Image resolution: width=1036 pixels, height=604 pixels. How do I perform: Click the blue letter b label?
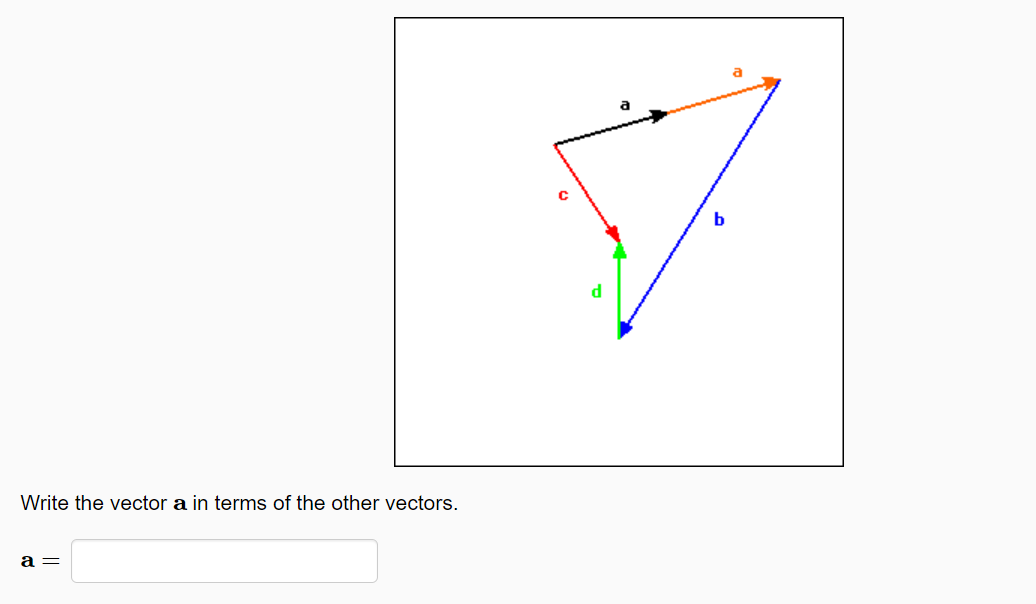pyautogui.click(x=719, y=218)
